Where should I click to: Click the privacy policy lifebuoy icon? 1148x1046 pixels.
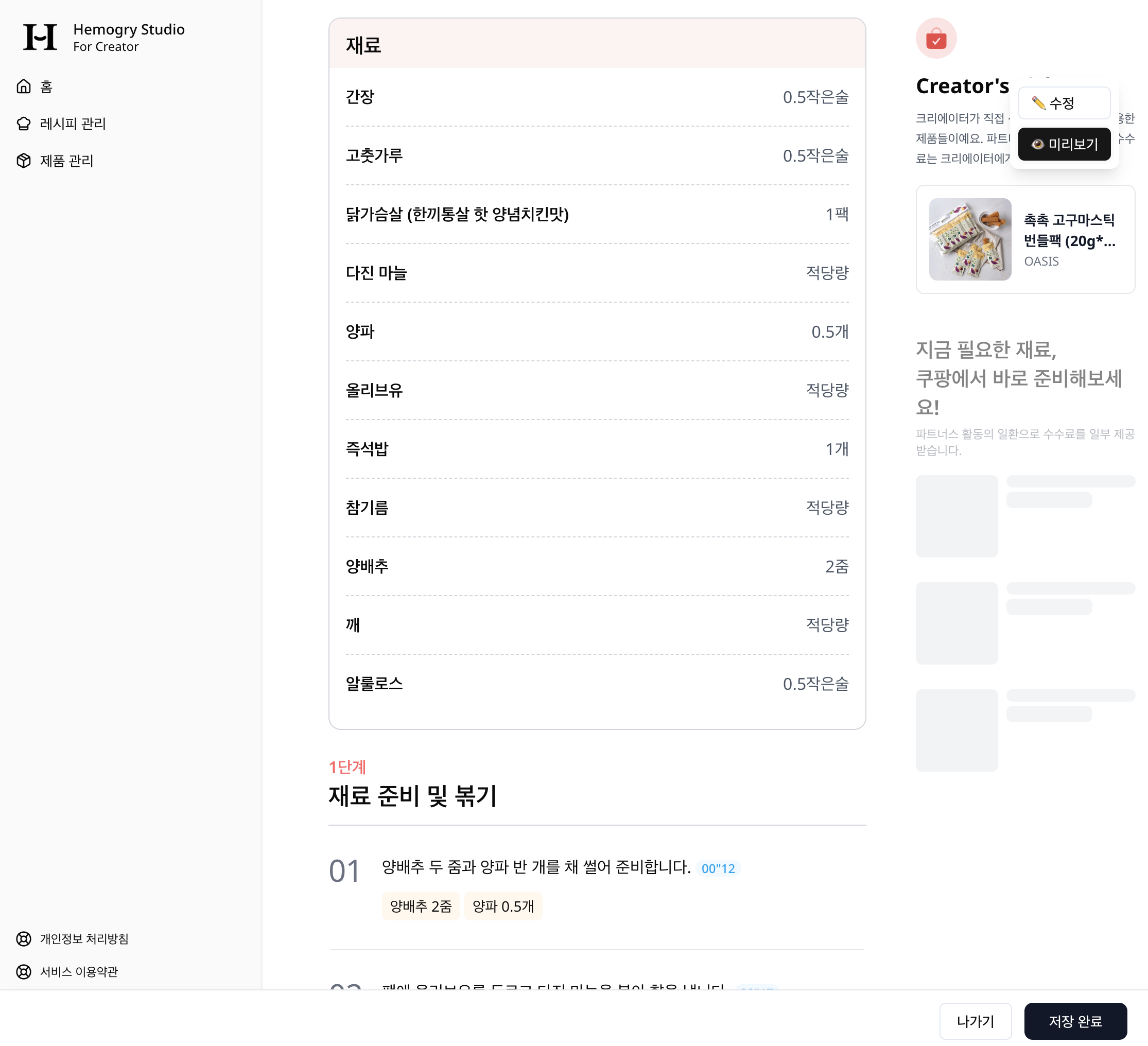point(23,938)
